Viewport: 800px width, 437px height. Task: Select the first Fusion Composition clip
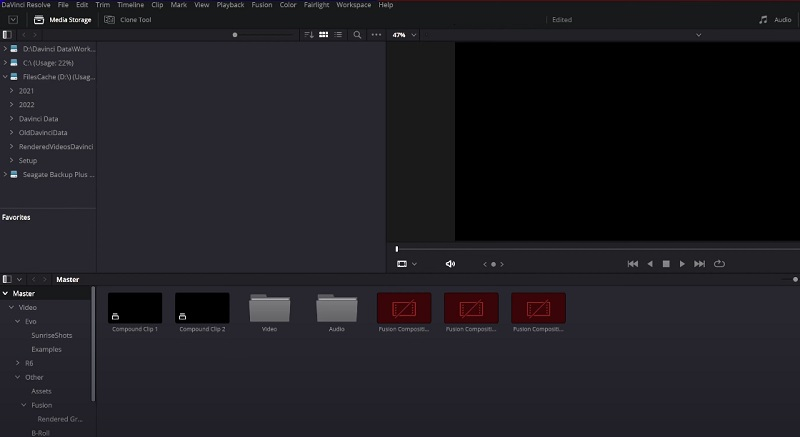tap(404, 307)
